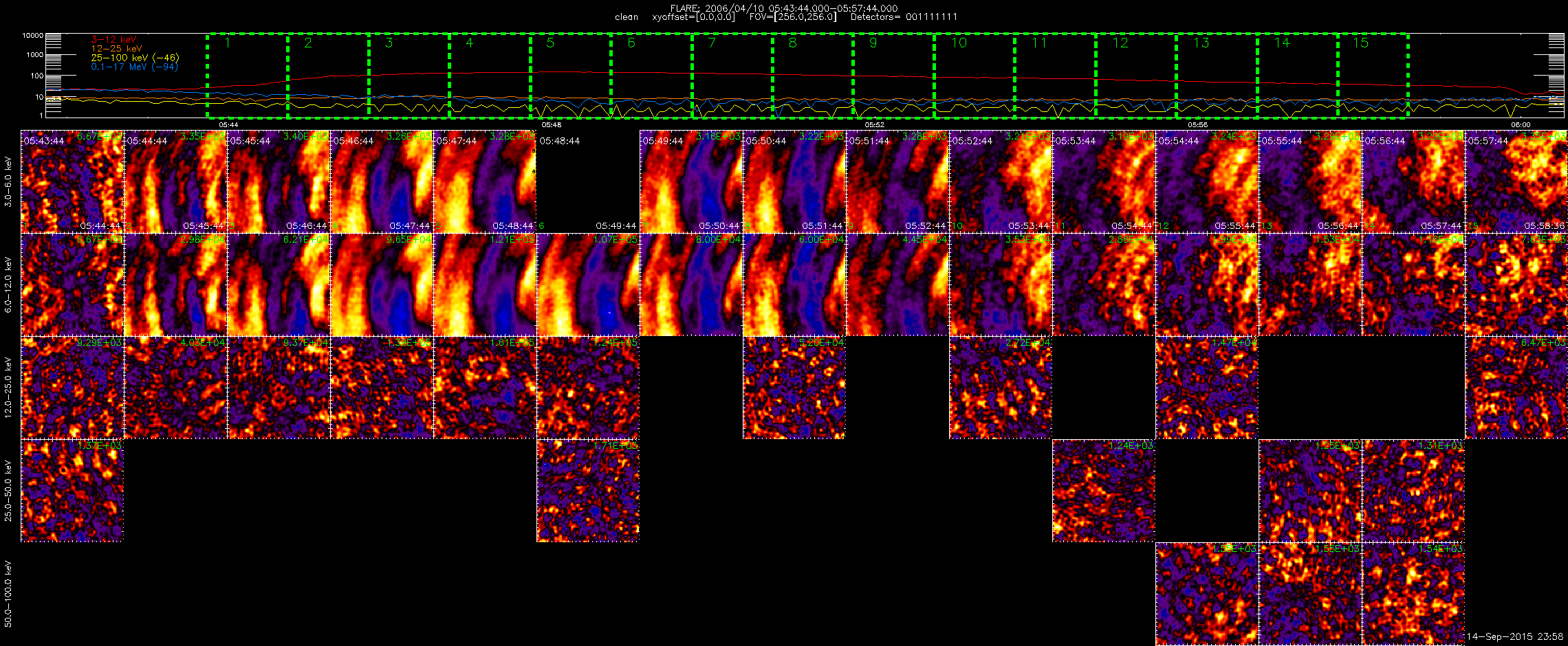This screenshot has height=646, width=1568.
Task: Click the orange 12-25 keV legend entry
Action: point(116,49)
